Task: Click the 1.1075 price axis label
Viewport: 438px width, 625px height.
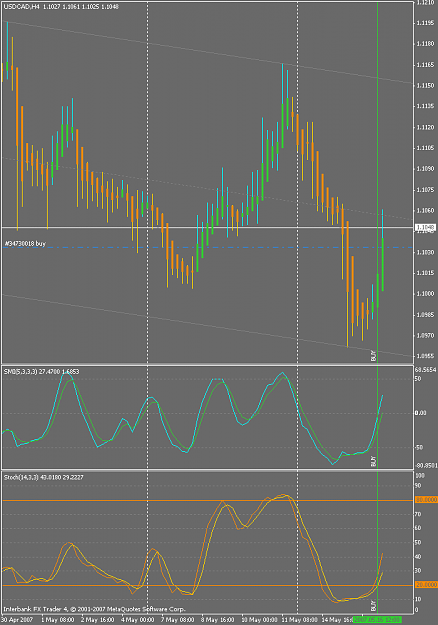Action: point(425,190)
